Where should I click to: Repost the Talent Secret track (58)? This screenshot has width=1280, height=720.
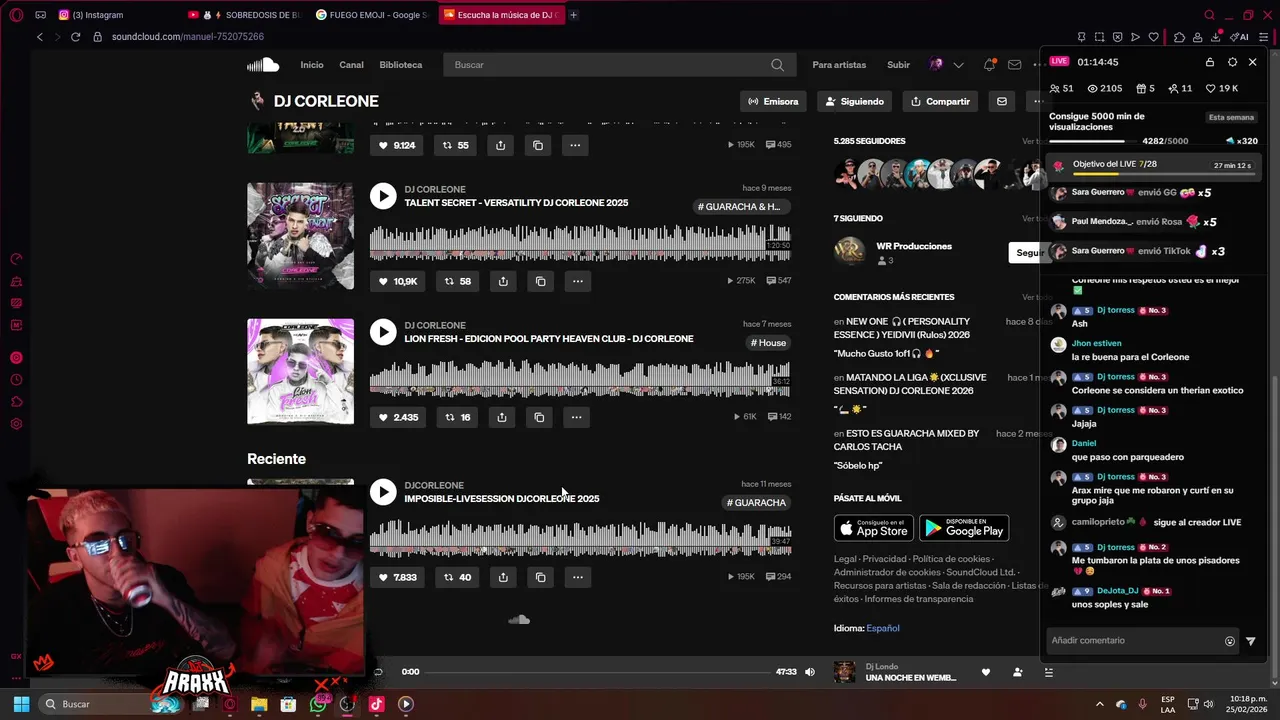(457, 282)
